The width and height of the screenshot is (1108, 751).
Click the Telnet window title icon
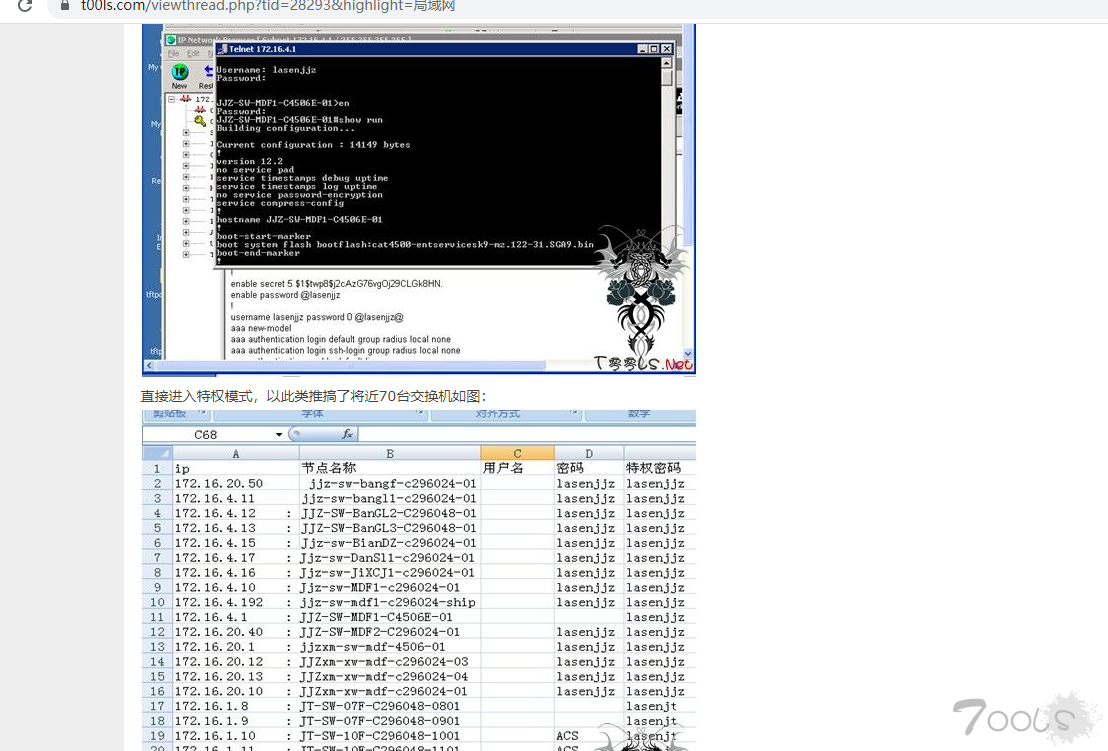pyautogui.click(x=222, y=49)
